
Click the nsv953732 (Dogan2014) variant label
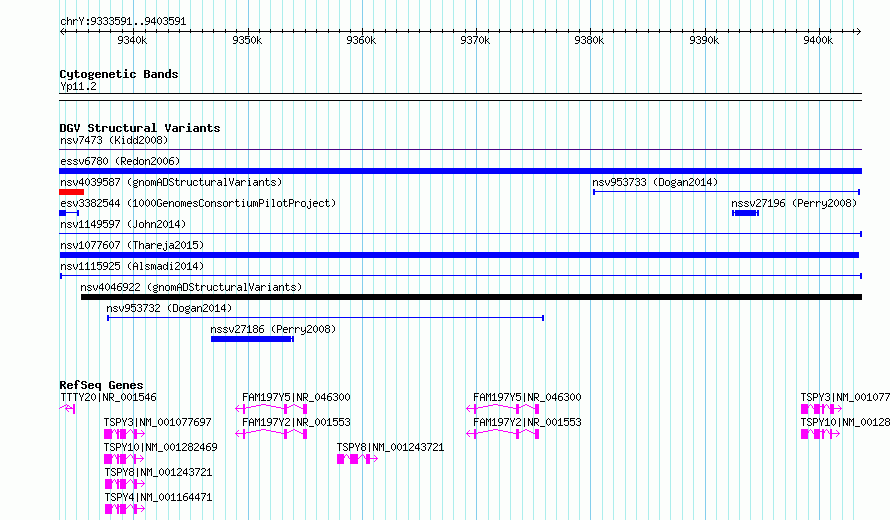pyautogui.click(x=169, y=308)
